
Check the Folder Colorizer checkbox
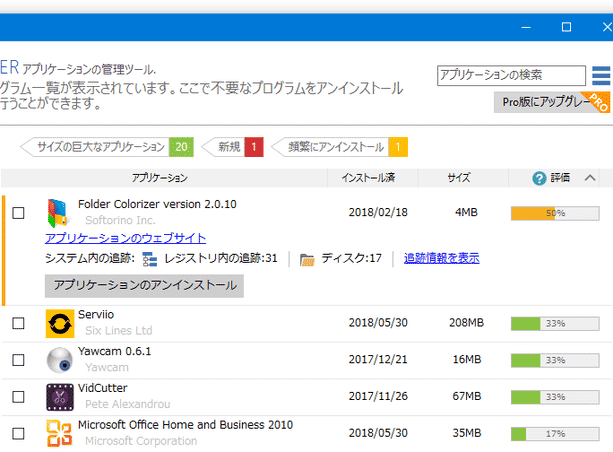point(18,213)
